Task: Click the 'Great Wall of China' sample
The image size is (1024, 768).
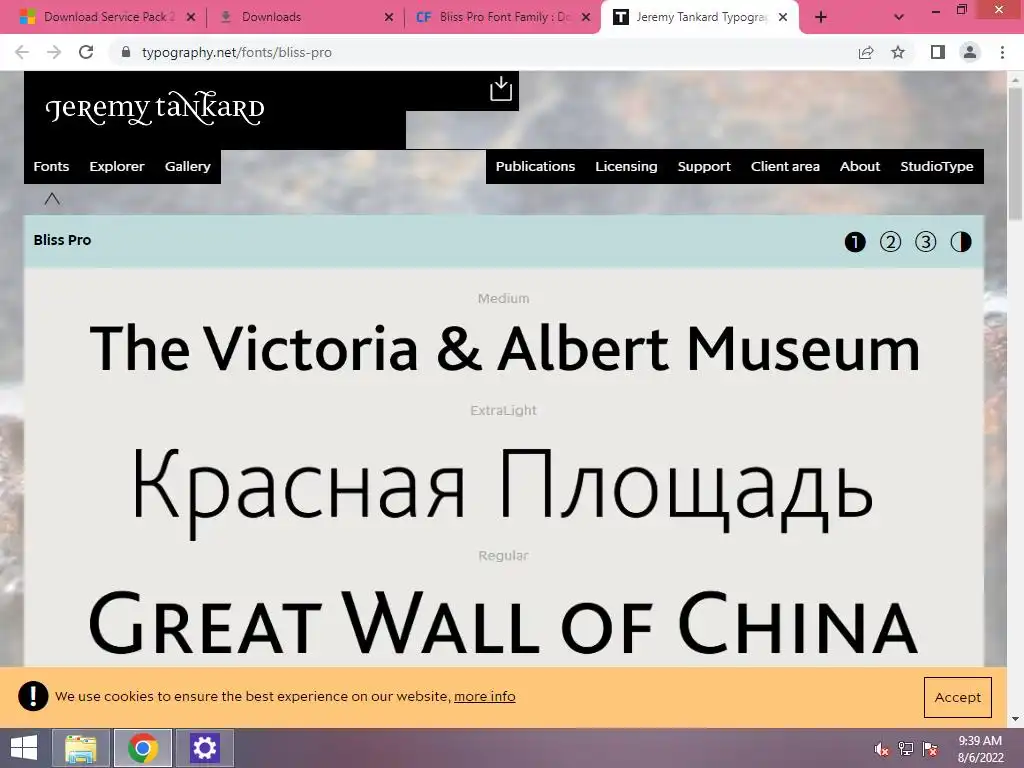Action: (x=503, y=623)
